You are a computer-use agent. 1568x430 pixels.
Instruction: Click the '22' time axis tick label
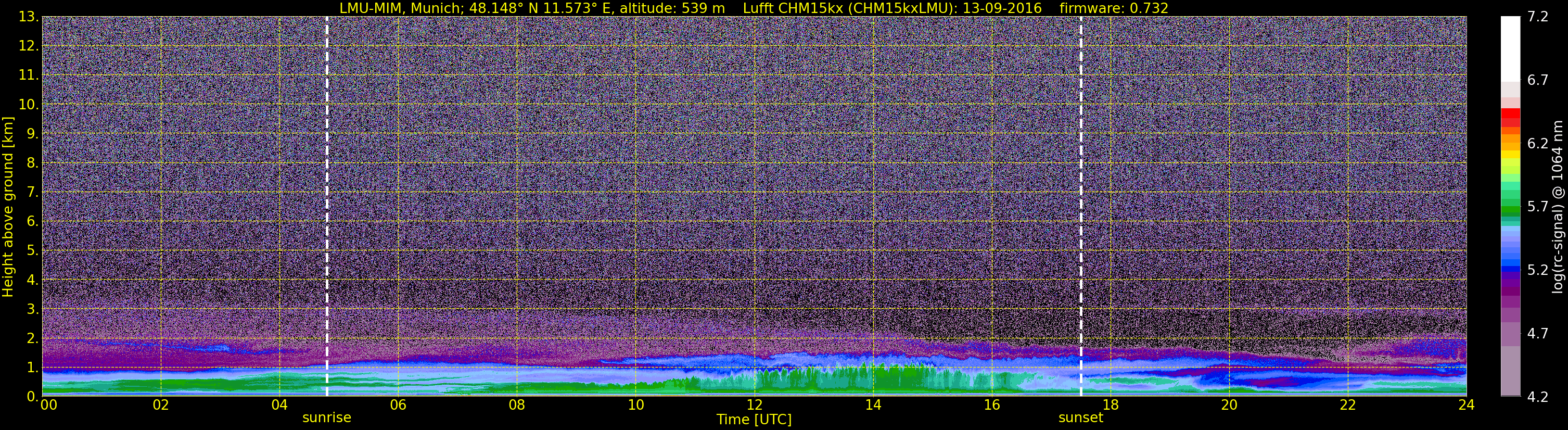(x=1348, y=405)
